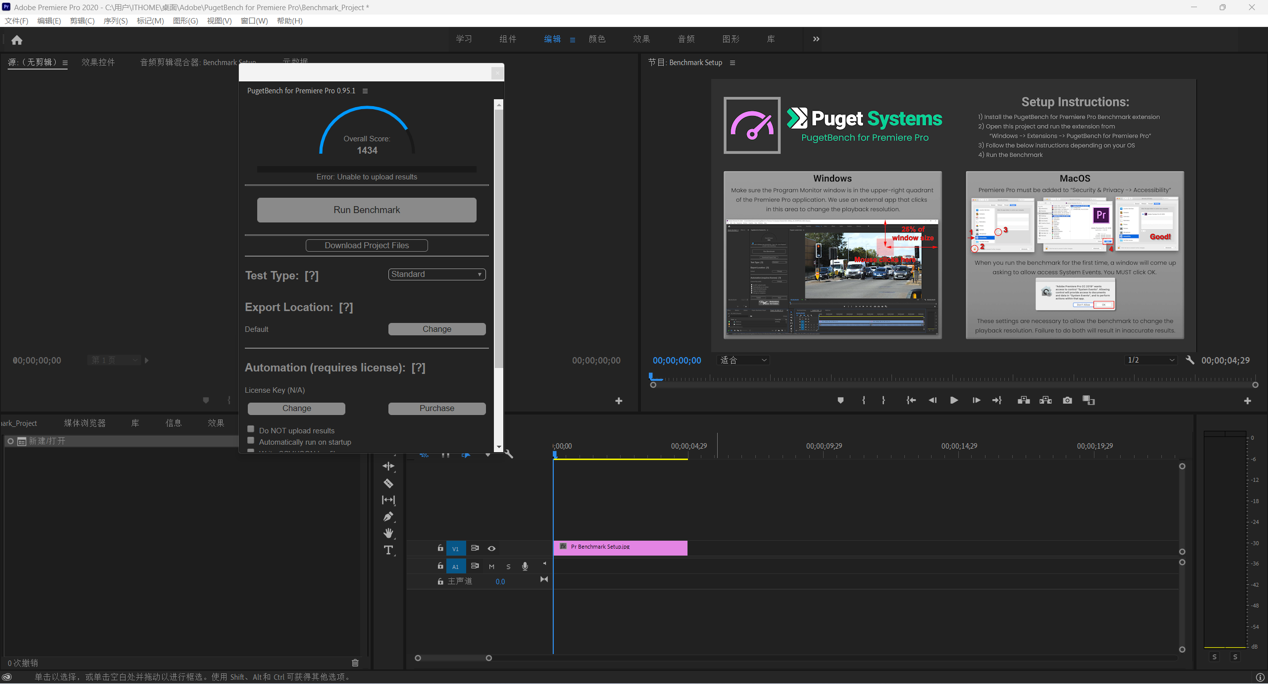
Task: Open the 1/2 playback resolution dropdown
Action: pos(1151,360)
